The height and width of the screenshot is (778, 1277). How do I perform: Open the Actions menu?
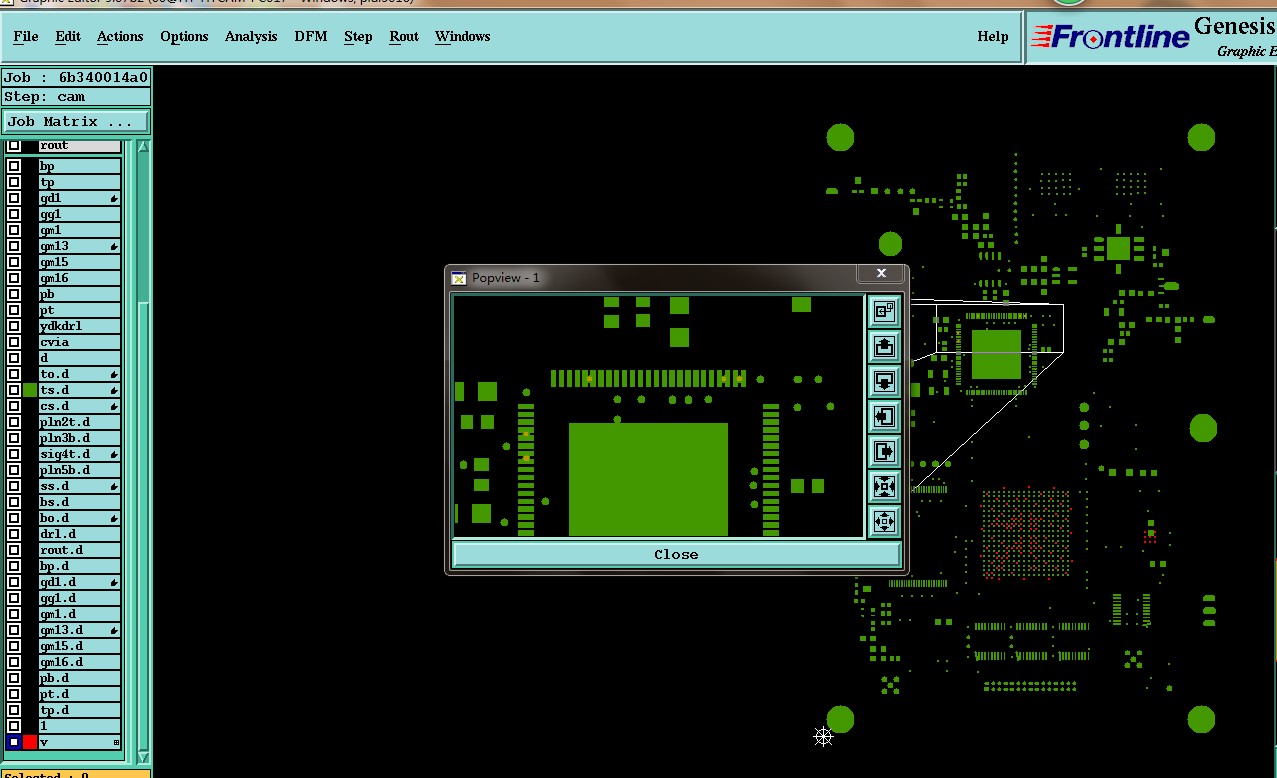(x=120, y=36)
